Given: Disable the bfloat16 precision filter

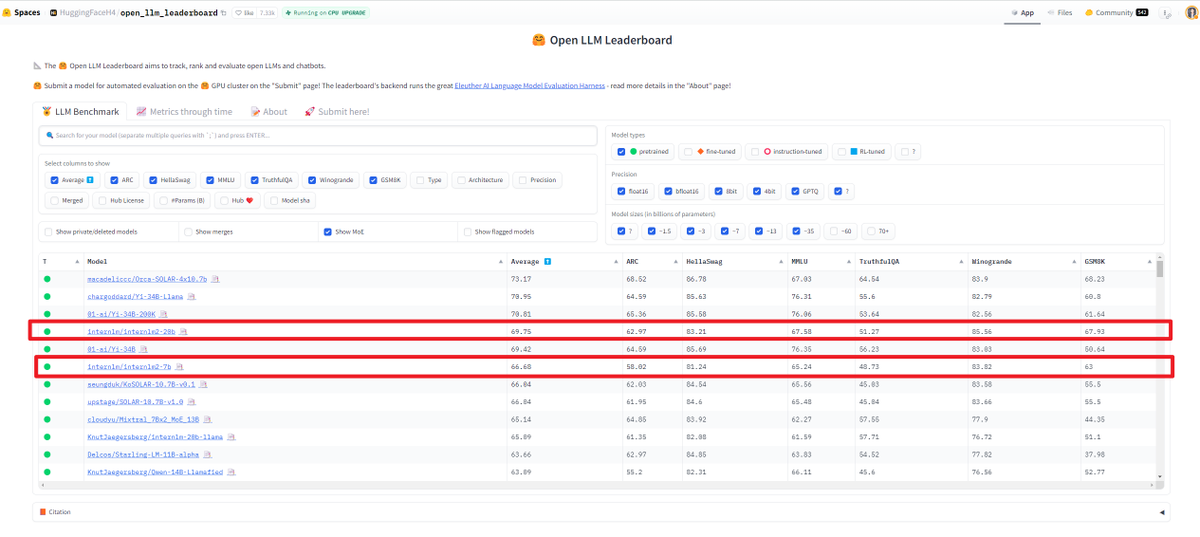Looking at the screenshot, I should click(666, 191).
